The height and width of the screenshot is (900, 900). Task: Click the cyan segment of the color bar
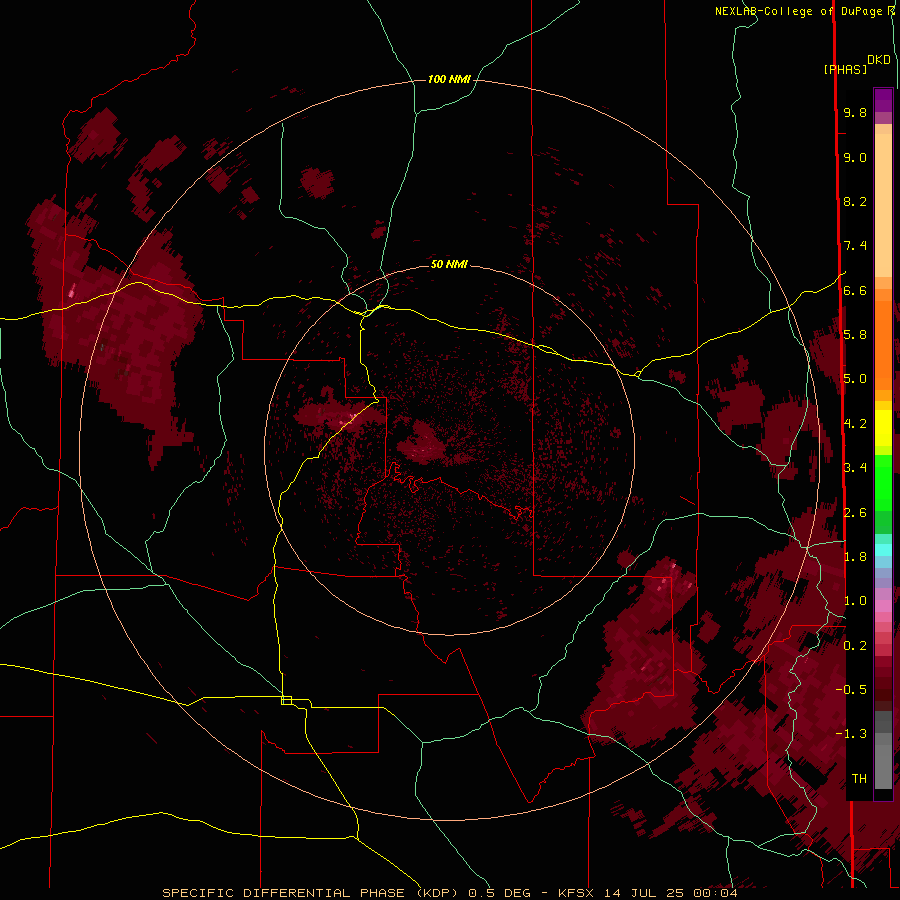click(x=883, y=550)
